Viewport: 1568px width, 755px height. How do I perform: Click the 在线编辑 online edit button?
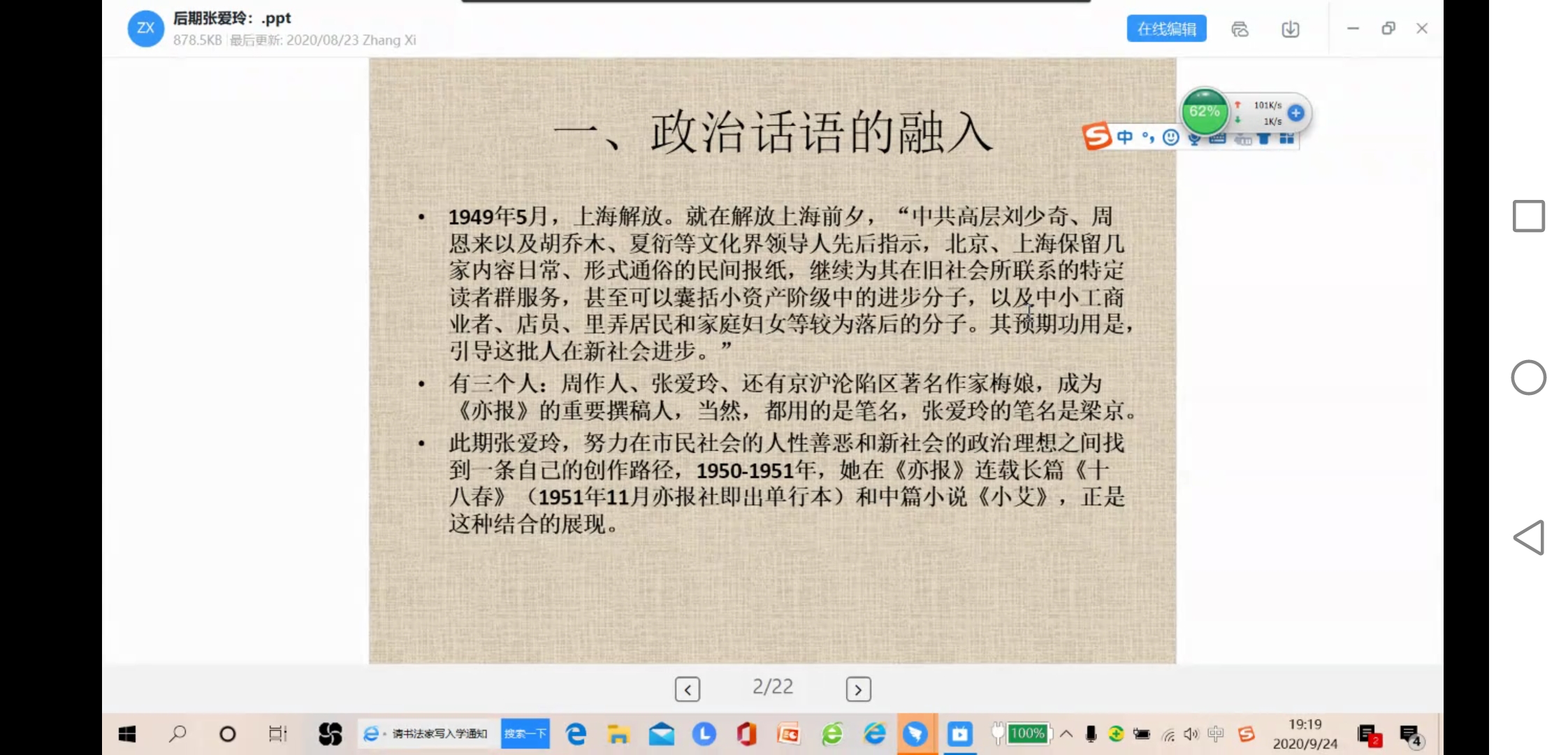point(1166,29)
